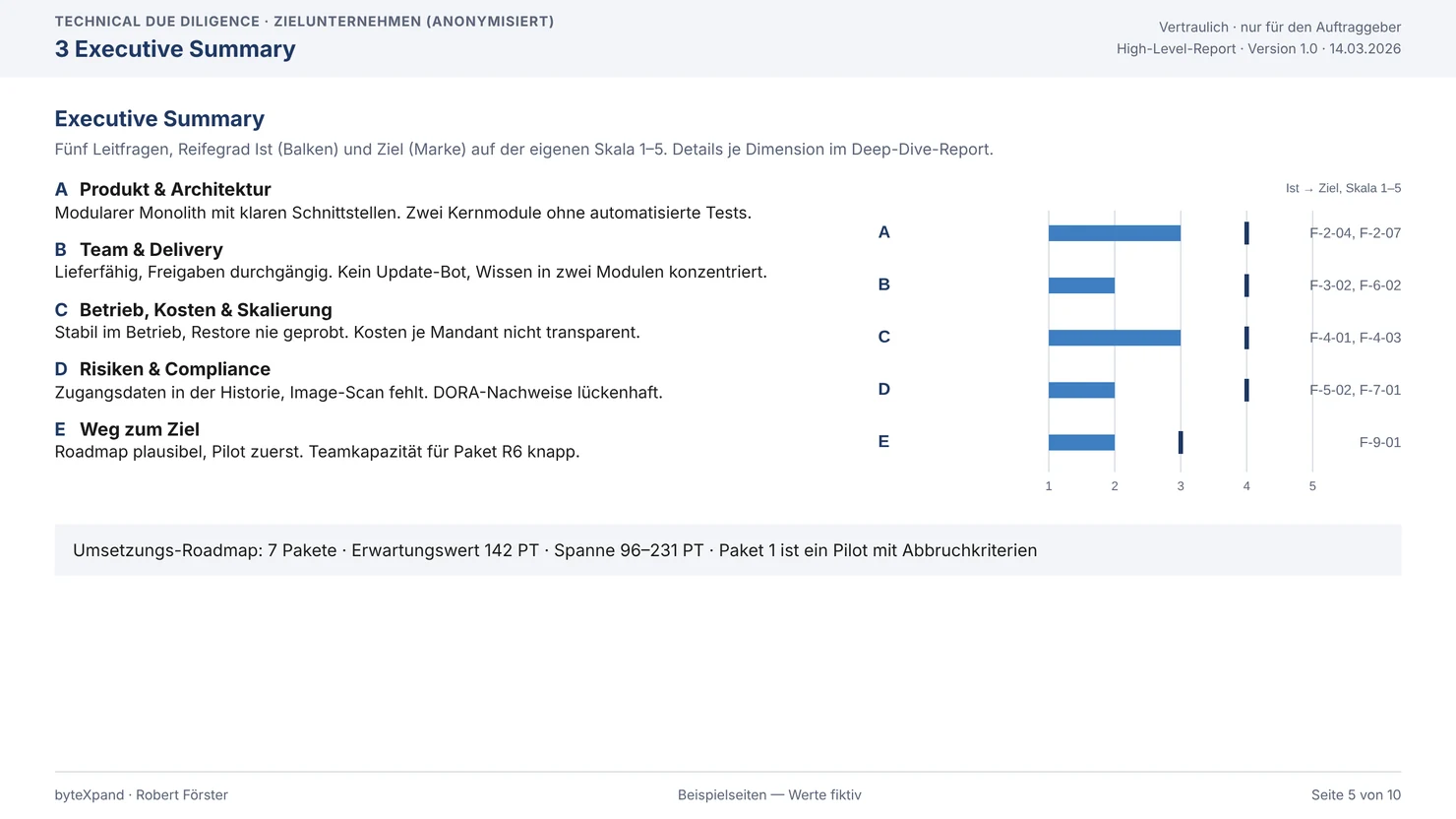Click the dark target marker in chart row E

coord(1181,442)
